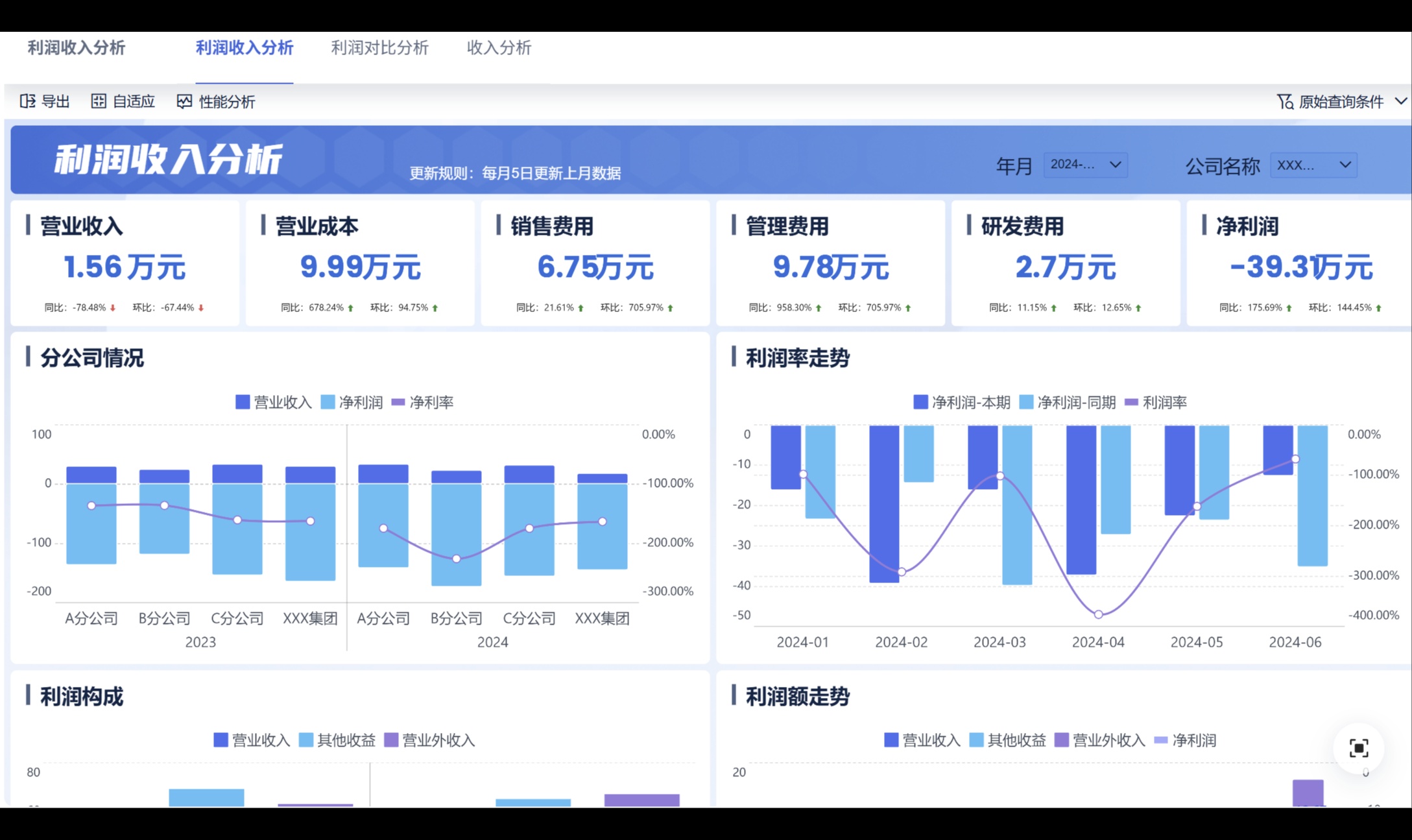Toggle 营业收入 legend in 利润构成 chart
The image size is (1412, 840).
coord(252,740)
